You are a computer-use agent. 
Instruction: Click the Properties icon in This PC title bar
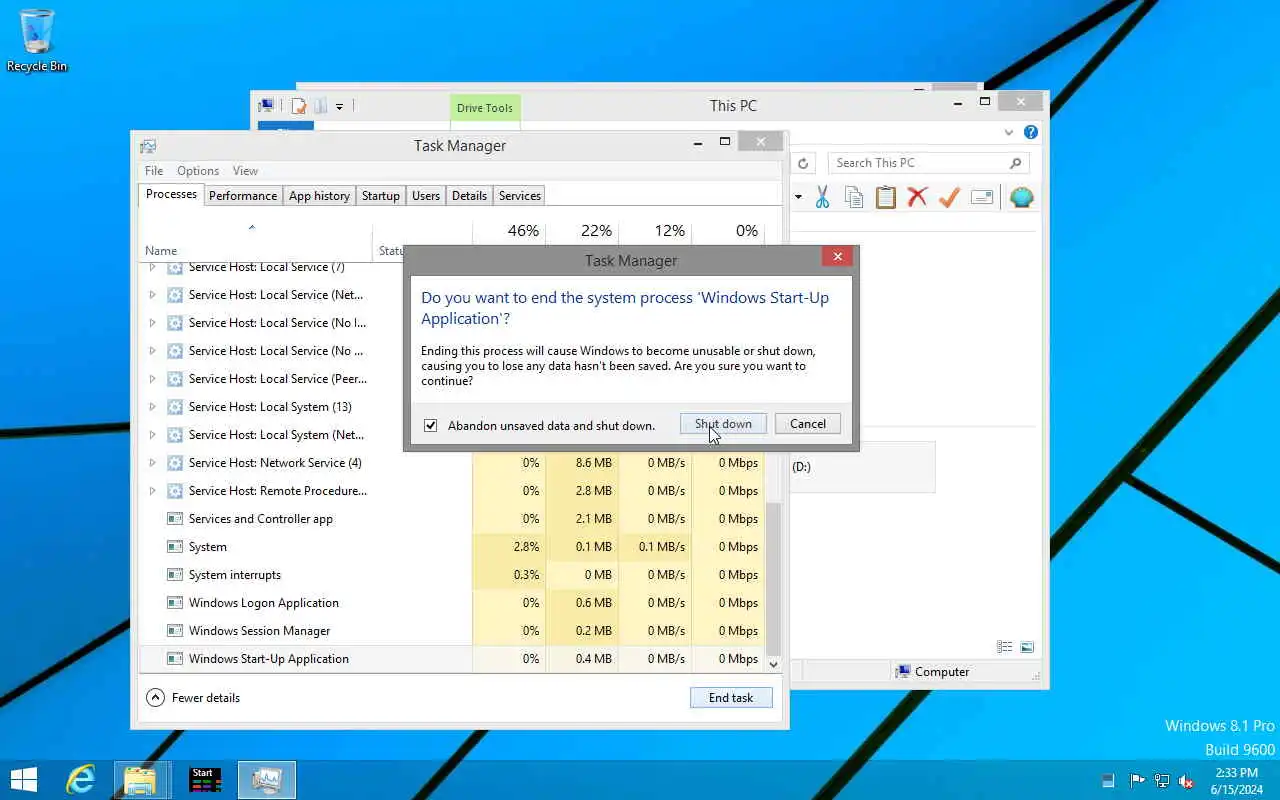tap(299, 106)
